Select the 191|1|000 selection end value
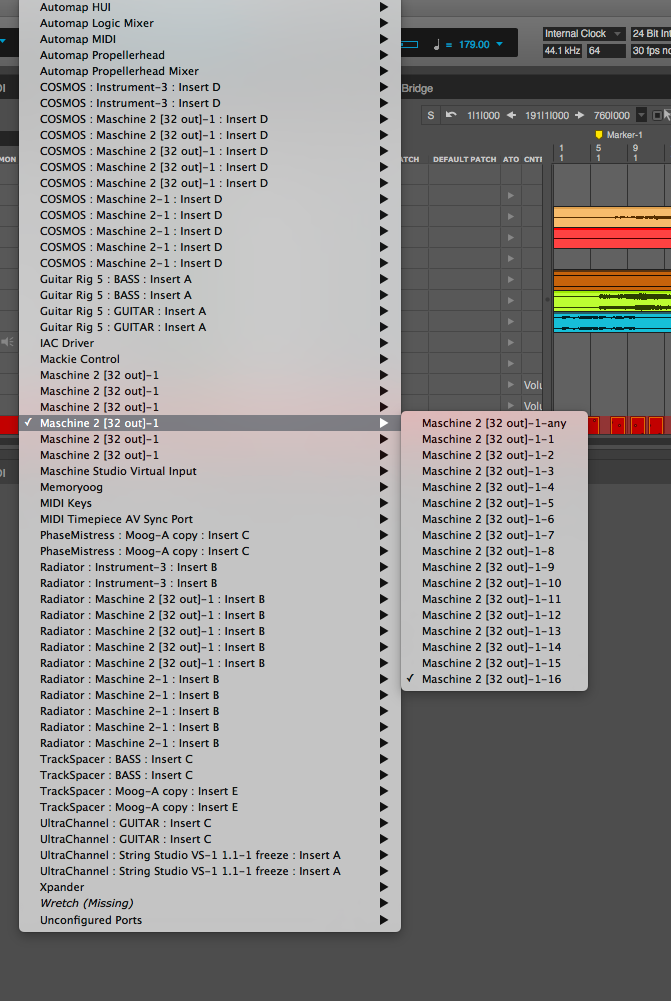Viewport: 671px width, 1001px height. click(547, 116)
